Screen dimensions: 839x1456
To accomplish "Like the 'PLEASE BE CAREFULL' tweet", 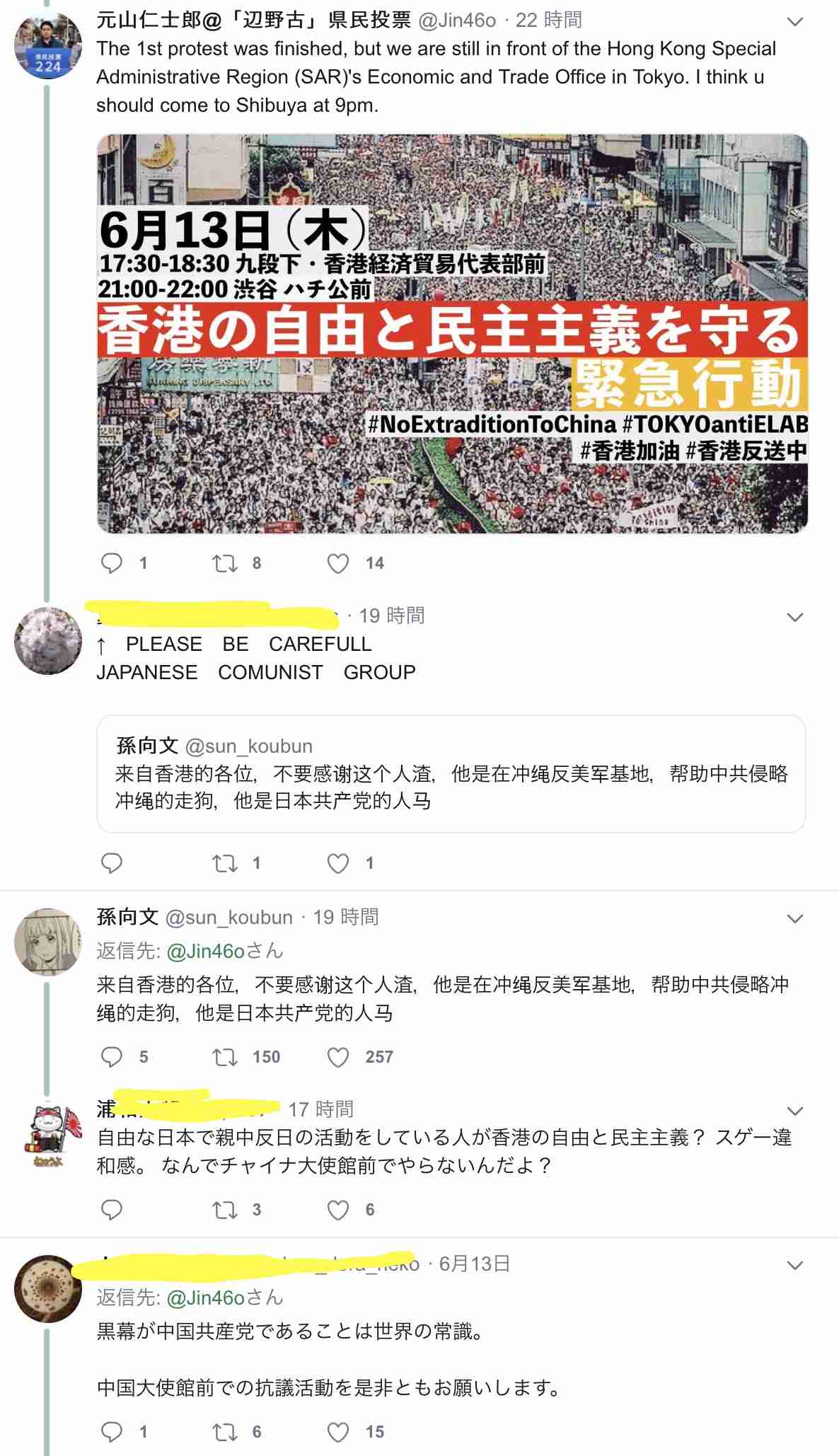I will 338,863.
